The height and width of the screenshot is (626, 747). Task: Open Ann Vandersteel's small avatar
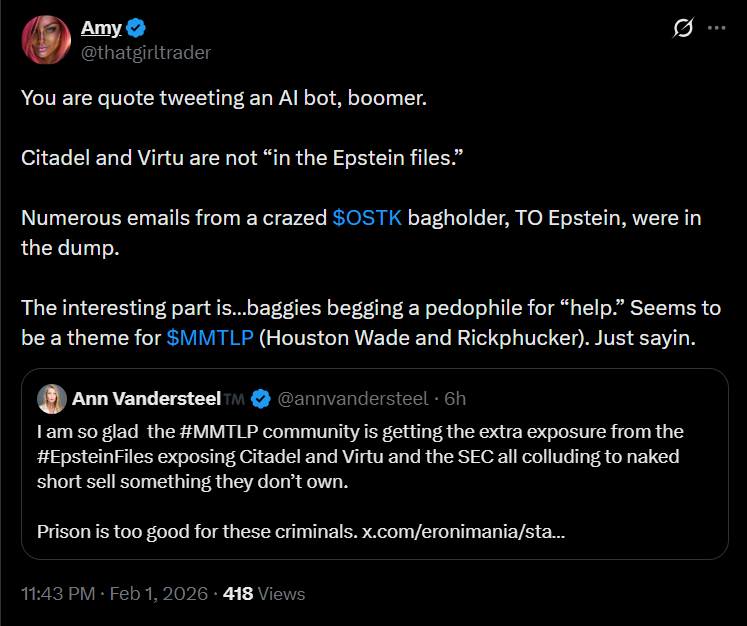(51, 399)
